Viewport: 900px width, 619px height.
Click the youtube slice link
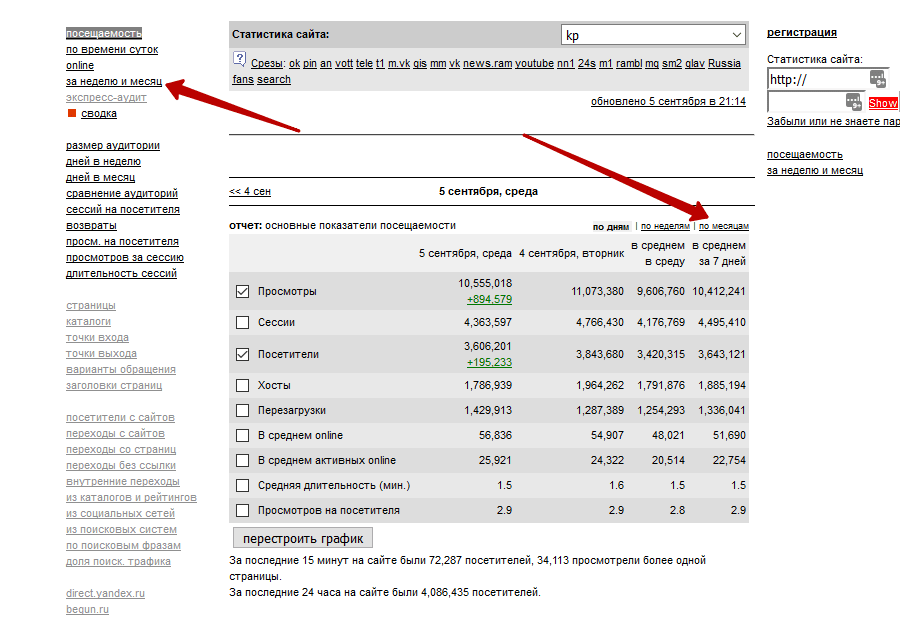point(534,64)
